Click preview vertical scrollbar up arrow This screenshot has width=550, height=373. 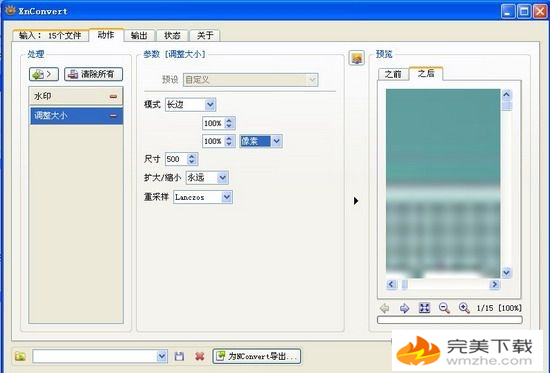[507, 94]
